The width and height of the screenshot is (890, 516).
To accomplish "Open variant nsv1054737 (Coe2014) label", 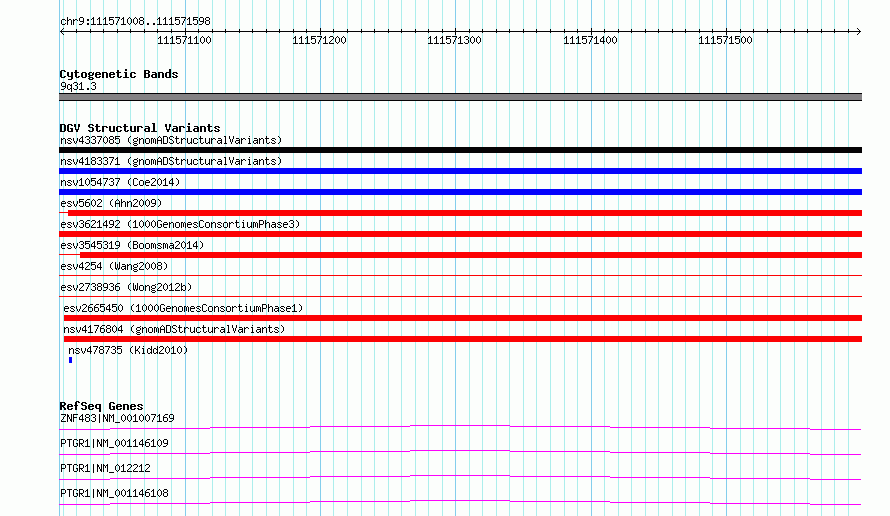I will point(120,182).
